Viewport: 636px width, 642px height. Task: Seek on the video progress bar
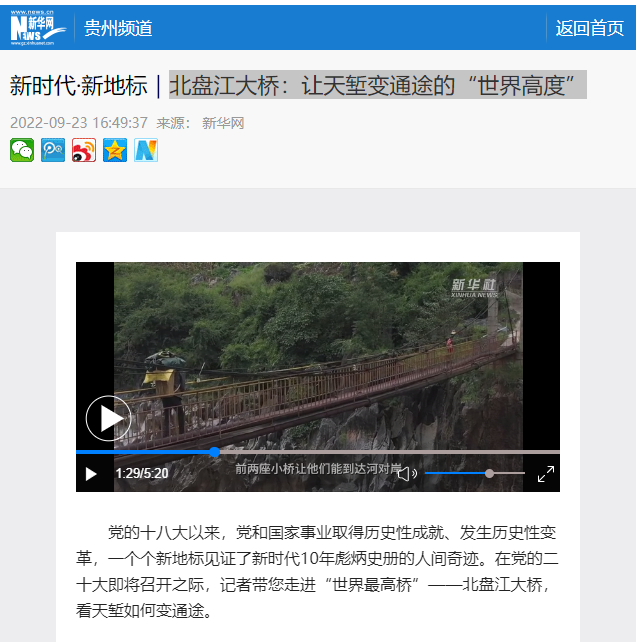(x=318, y=452)
